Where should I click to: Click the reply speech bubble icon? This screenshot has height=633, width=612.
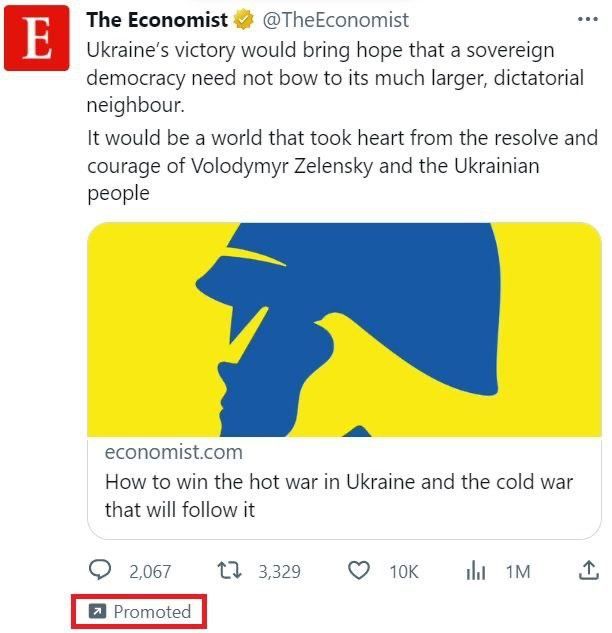pyautogui.click(x=99, y=570)
